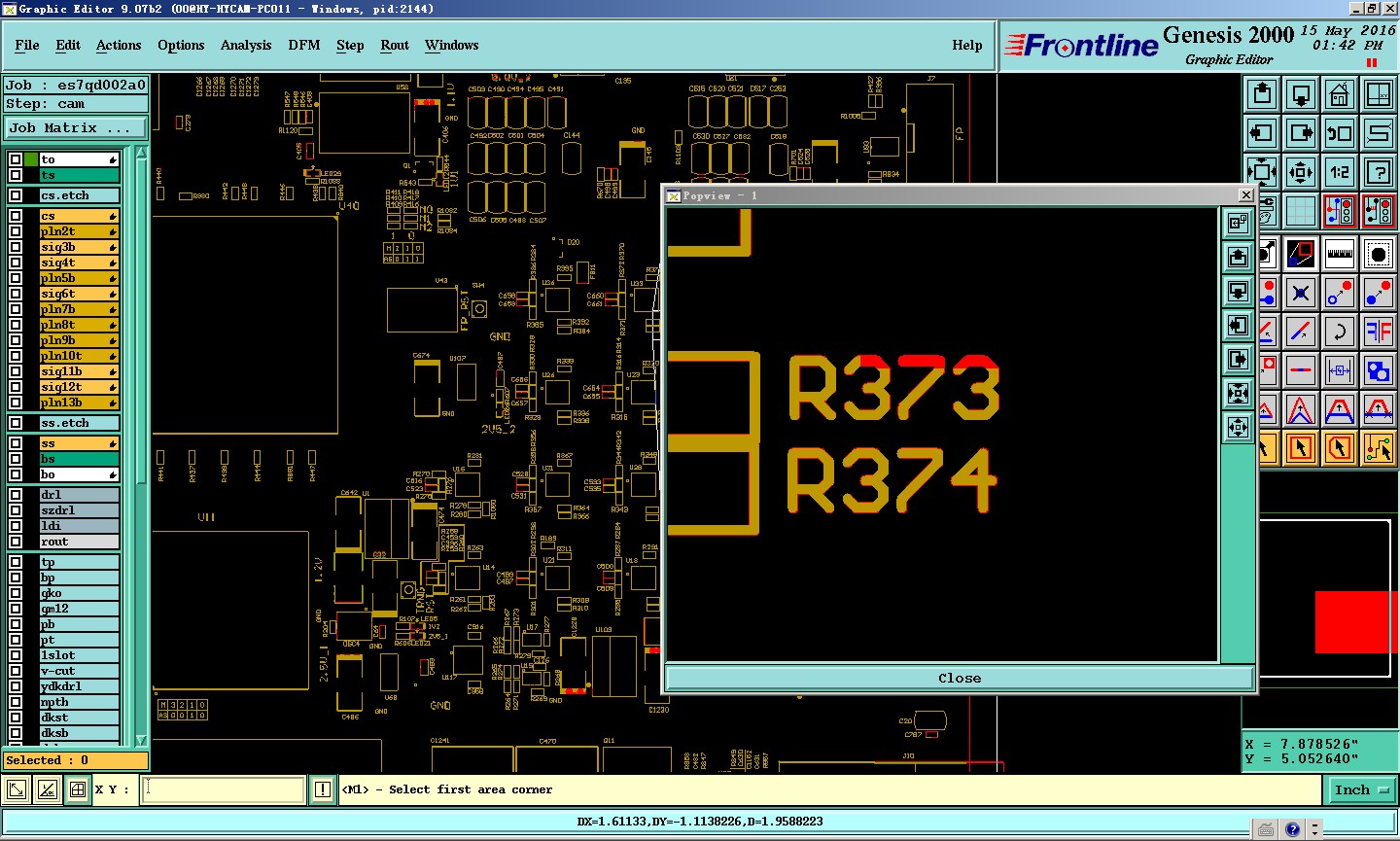Click the pan-up icon in toolbar

click(1261, 94)
